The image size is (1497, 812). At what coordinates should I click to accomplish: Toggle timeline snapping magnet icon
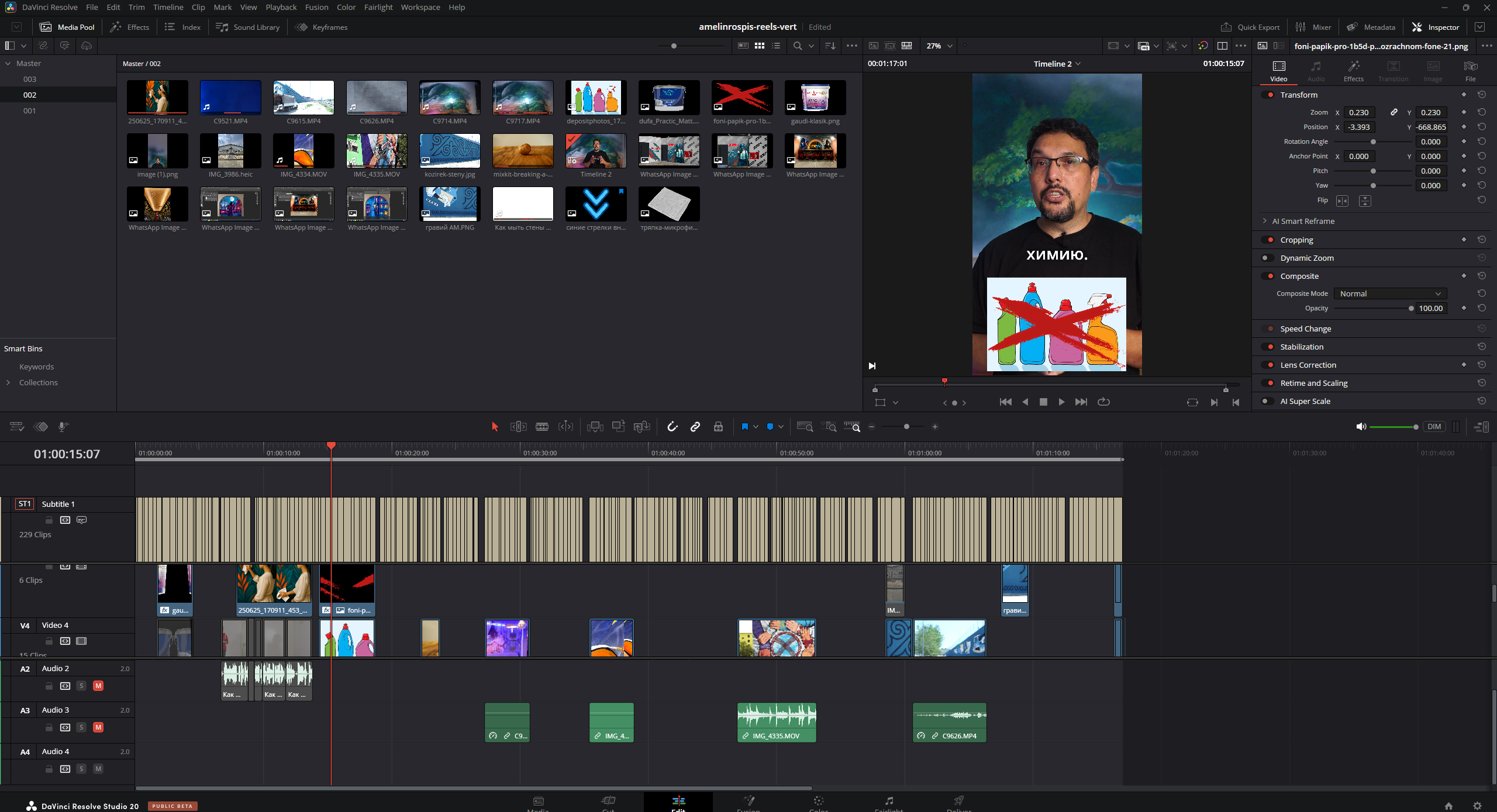[x=672, y=427]
